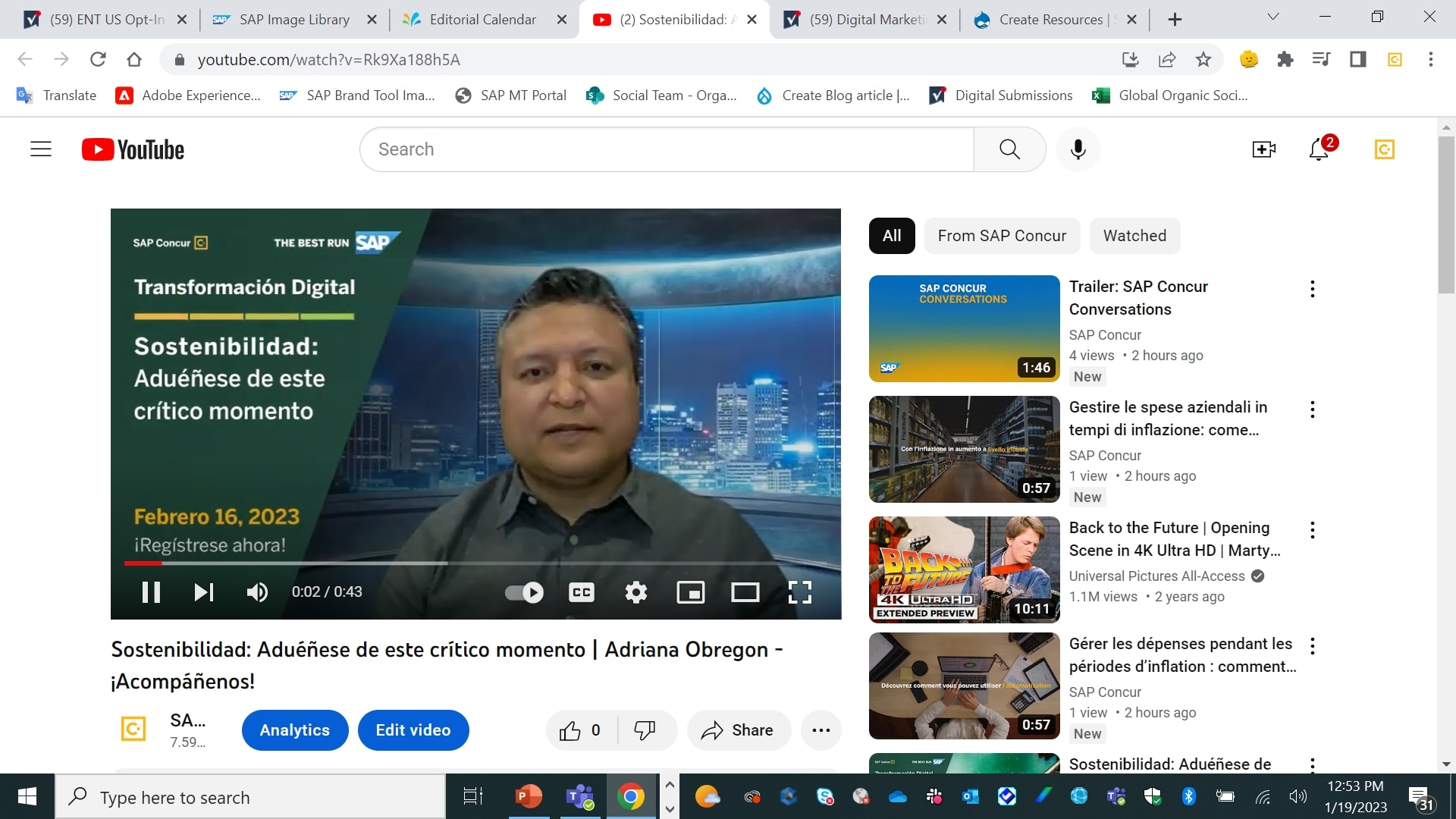The image size is (1456, 819).
Task: Dislike this video
Action: point(645,730)
